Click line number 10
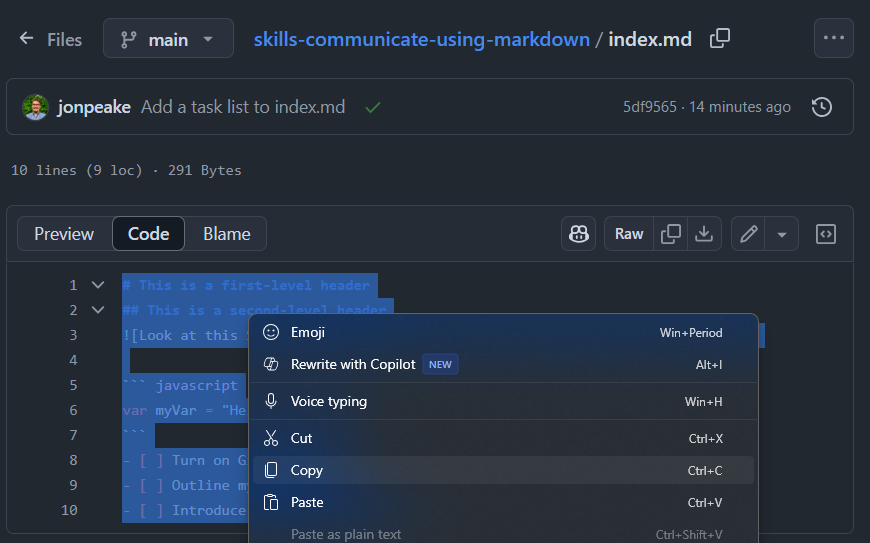The image size is (870, 543). click(69, 510)
